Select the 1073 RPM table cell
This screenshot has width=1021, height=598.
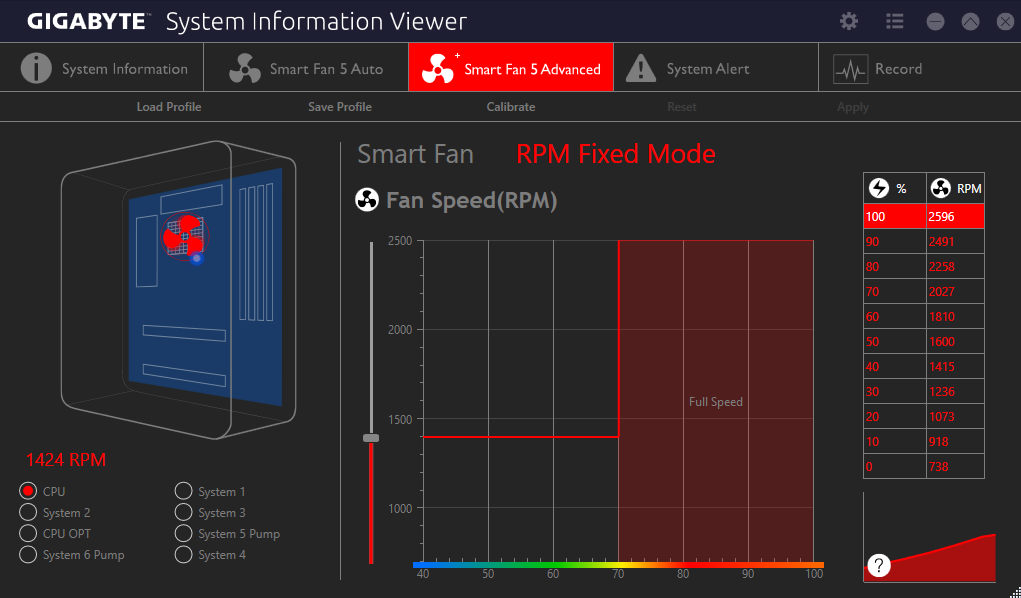pos(955,416)
